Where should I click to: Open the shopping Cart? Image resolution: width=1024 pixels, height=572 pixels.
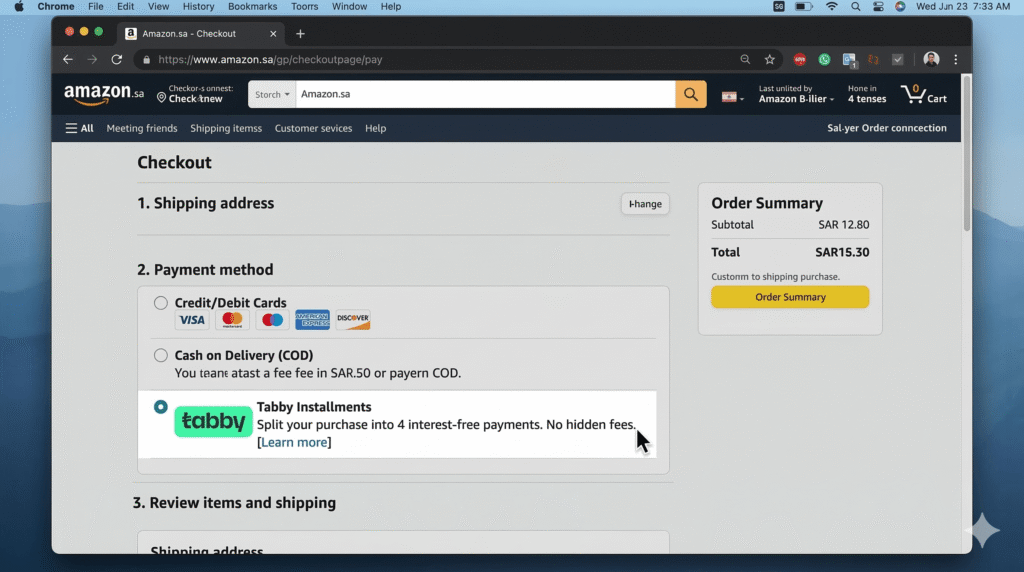click(923, 95)
